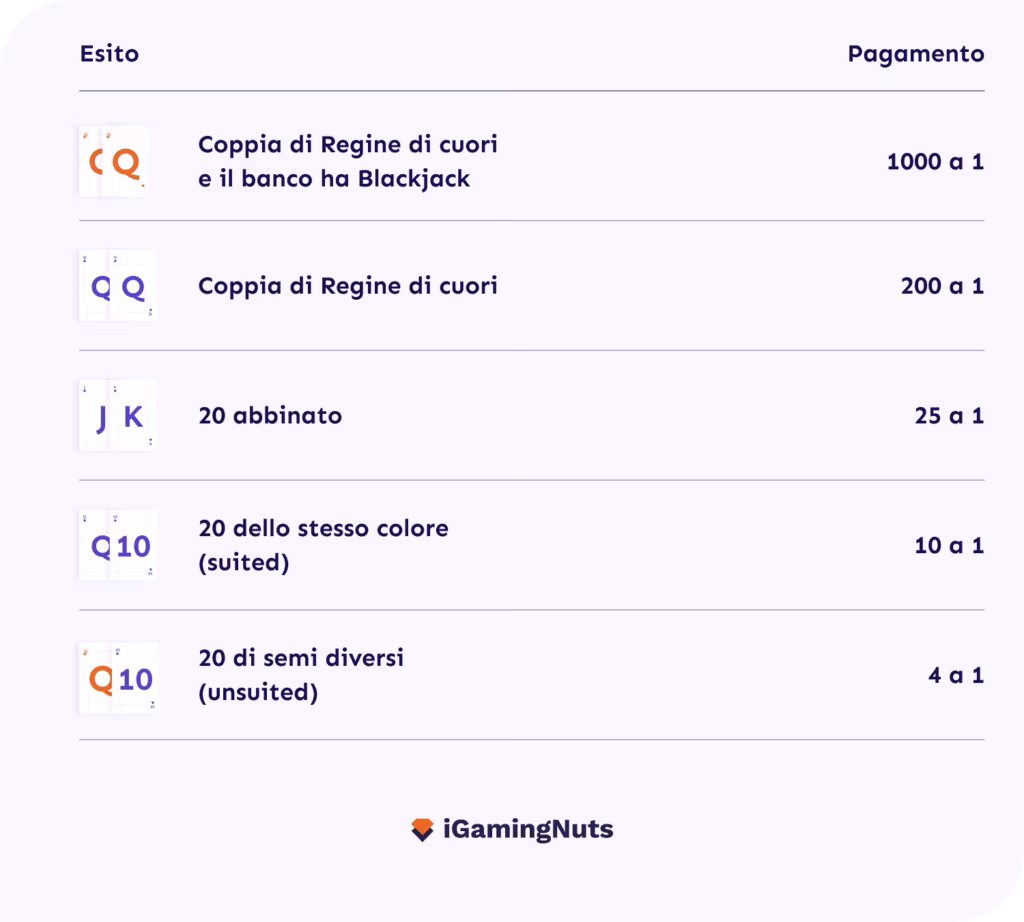Screen dimensions: 1024x922
Task: Select the 10 a 1 payout value
Action: point(948,546)
